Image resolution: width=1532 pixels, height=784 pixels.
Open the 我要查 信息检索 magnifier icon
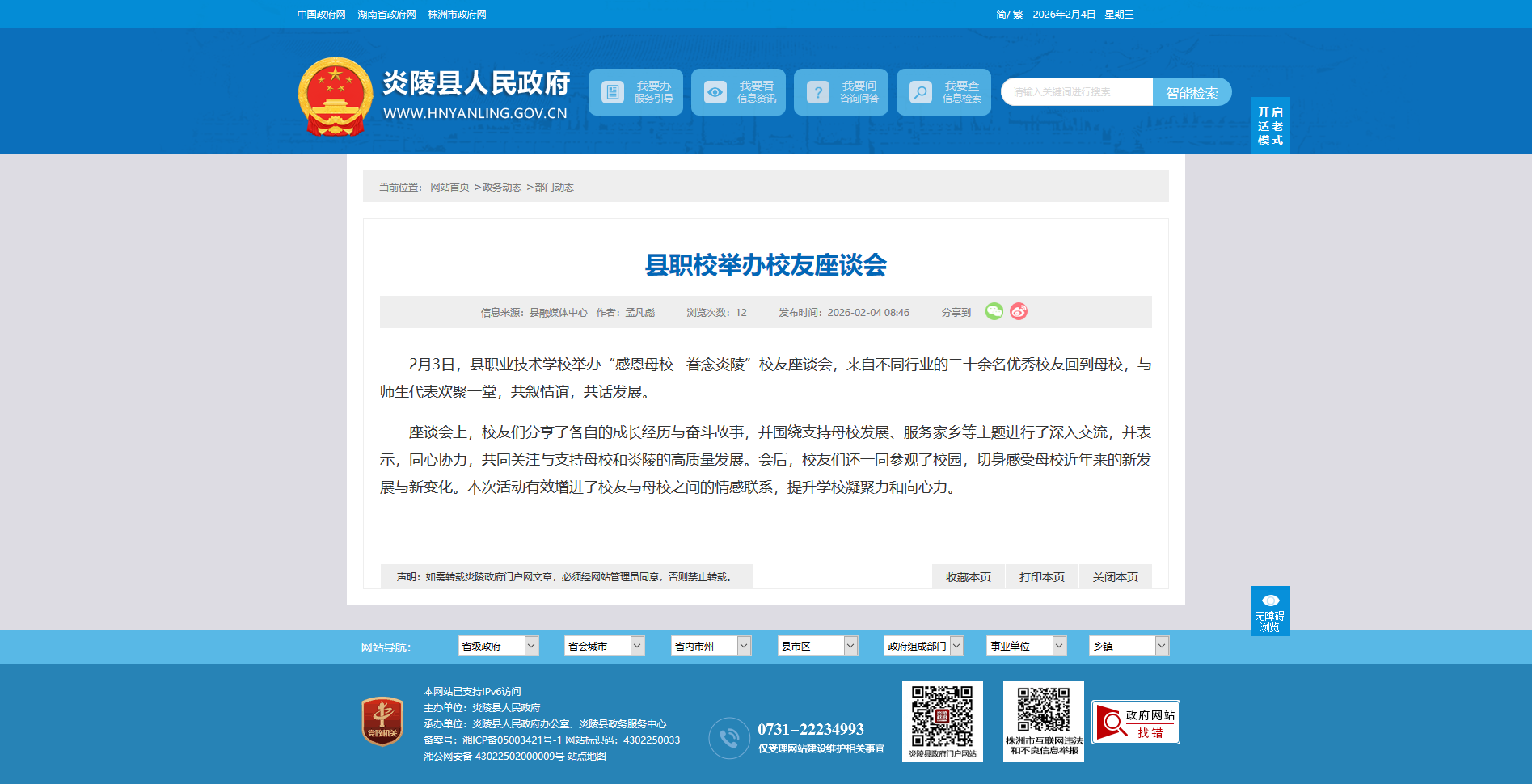(920, 92)
